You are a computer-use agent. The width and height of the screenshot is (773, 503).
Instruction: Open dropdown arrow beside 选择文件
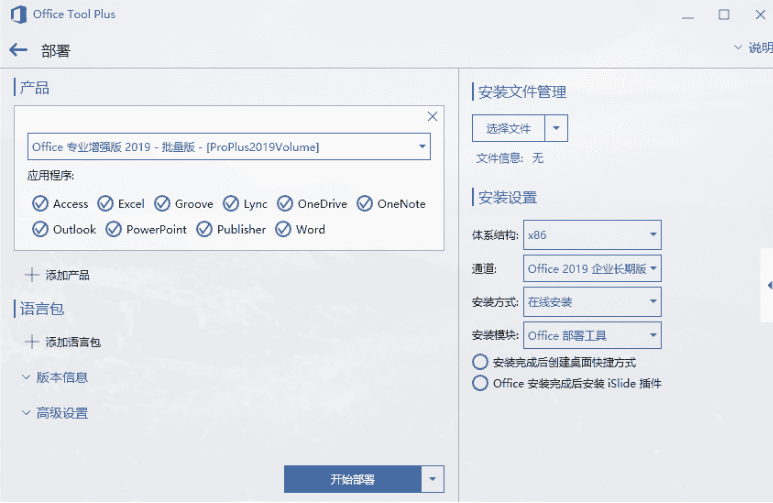556,128
